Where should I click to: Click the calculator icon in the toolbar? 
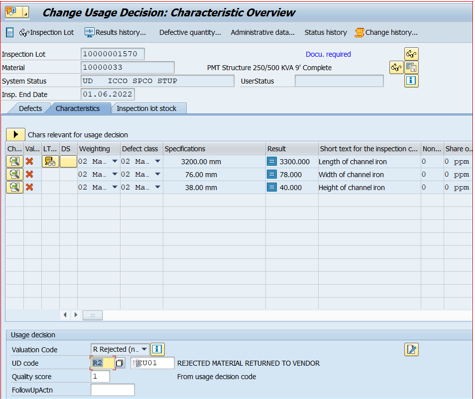pos(10,32)
